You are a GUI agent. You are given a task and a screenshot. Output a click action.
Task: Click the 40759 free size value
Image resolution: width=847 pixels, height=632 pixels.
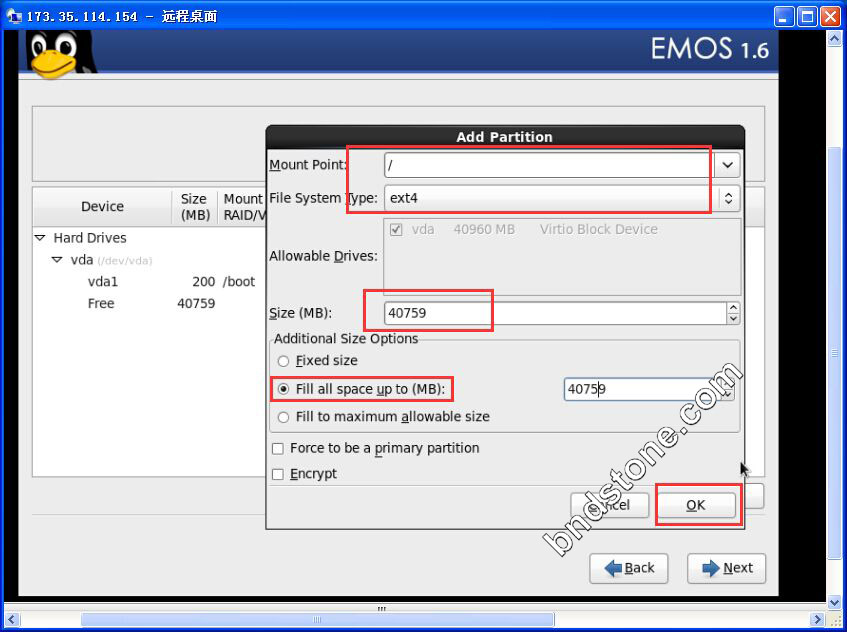[x=196, y=304]
